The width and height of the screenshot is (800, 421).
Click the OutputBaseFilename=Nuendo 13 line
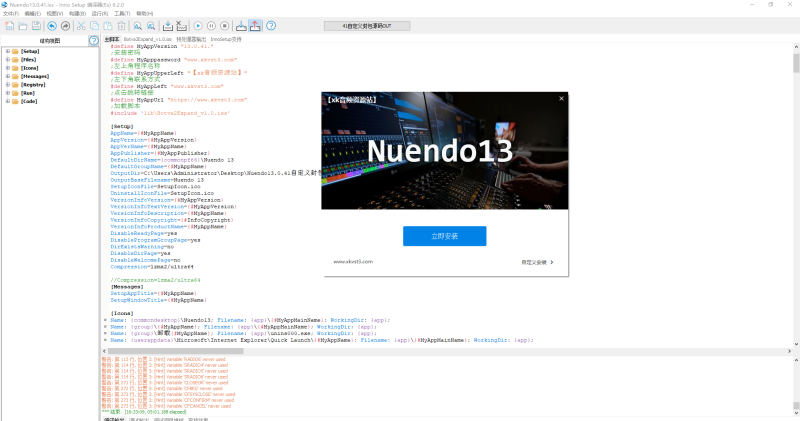tap(157, 180)
